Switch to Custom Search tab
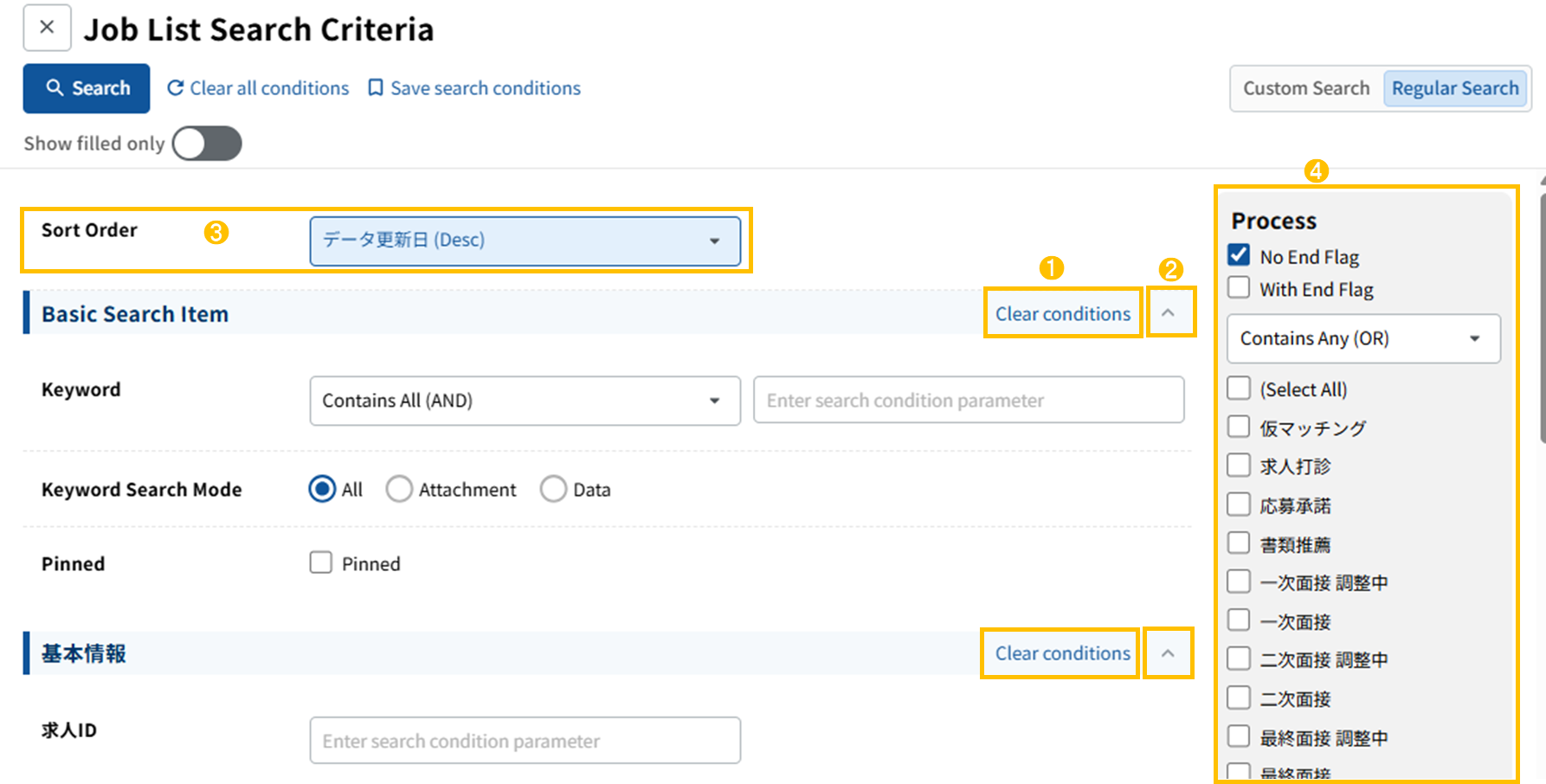1546x784 pixels. coord(1305,88)
